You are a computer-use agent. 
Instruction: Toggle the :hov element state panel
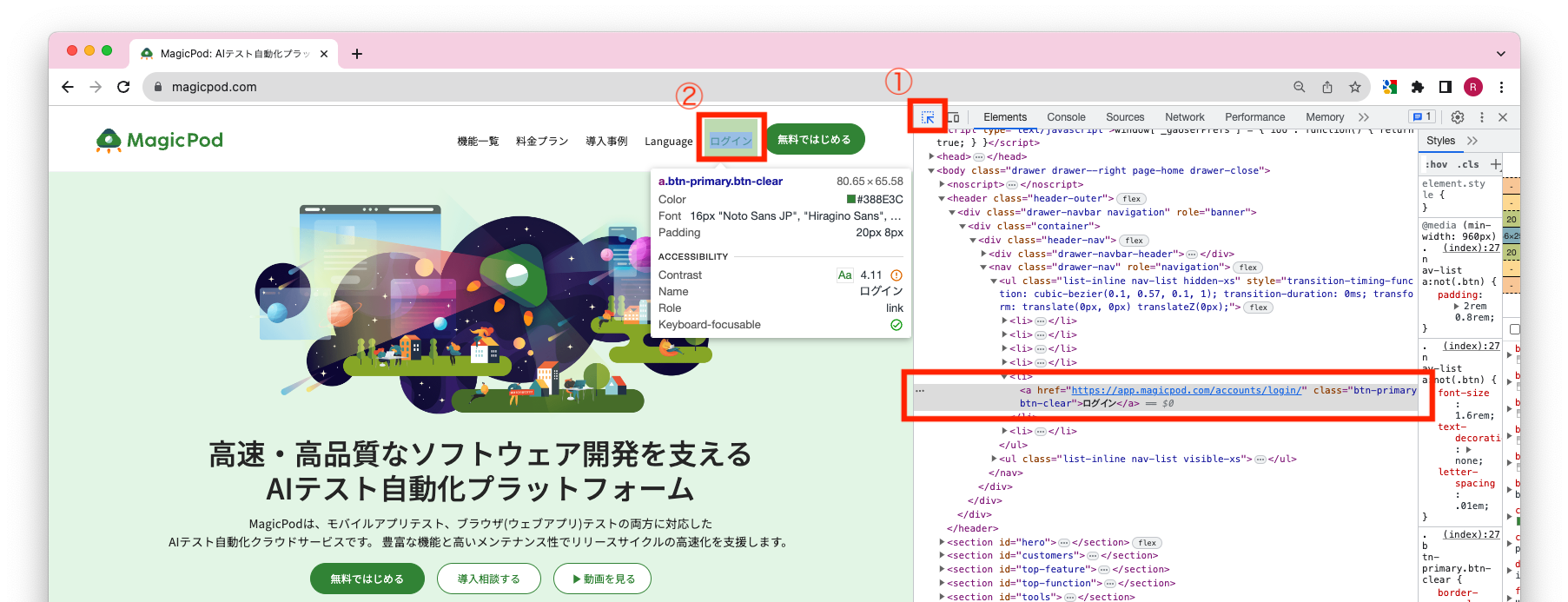(x=1437, y=164)
